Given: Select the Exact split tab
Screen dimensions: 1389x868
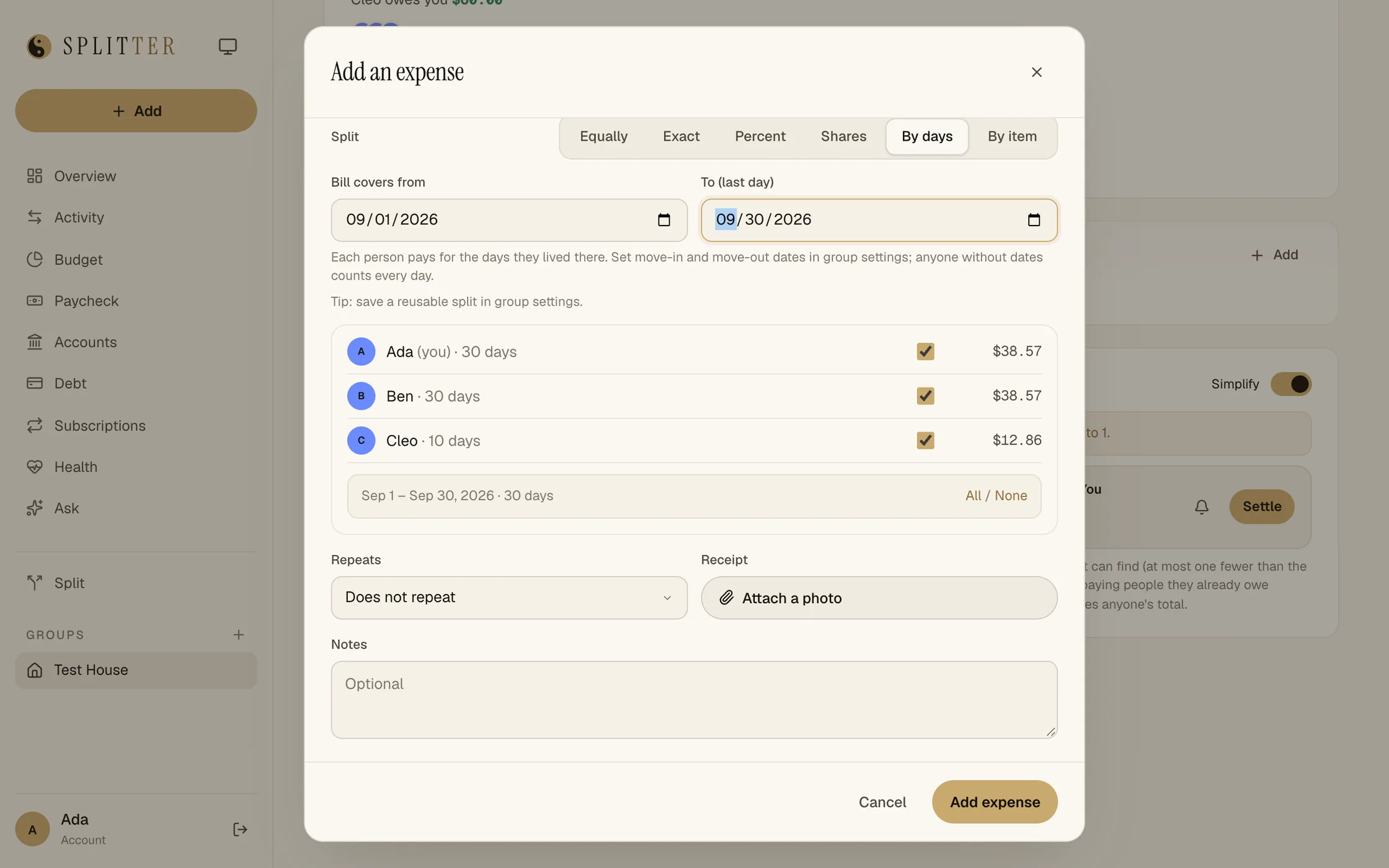Looking at the screenshot, I should pyautogui.click(x=681, y=136).
